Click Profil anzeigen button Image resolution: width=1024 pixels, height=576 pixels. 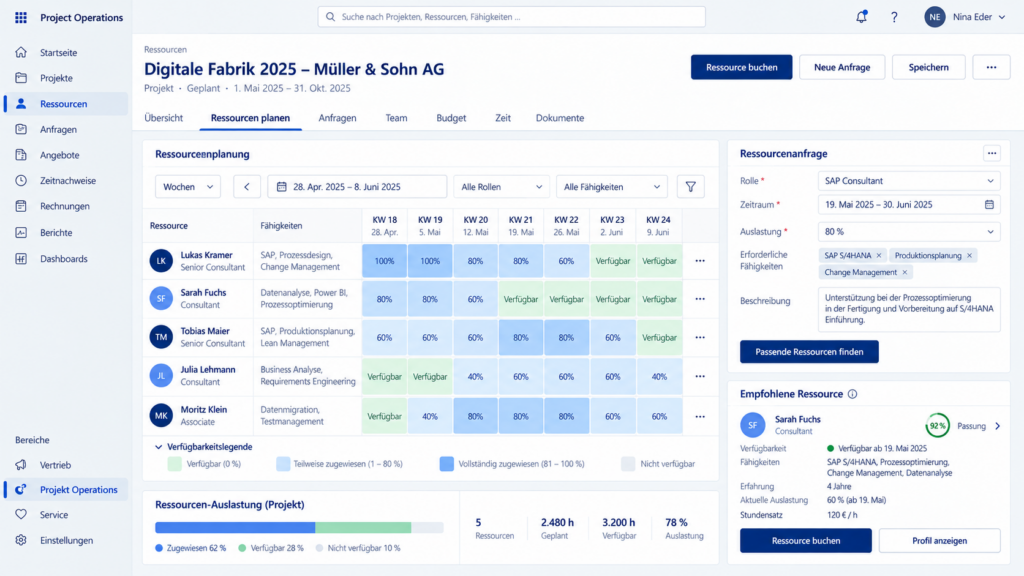pyautogui.click(x=939, y=541)
